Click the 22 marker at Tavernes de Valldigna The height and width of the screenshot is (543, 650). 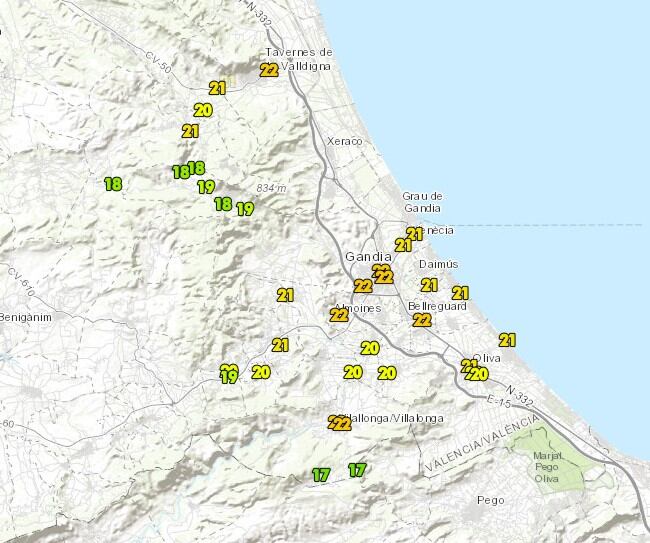pos(269,70)
